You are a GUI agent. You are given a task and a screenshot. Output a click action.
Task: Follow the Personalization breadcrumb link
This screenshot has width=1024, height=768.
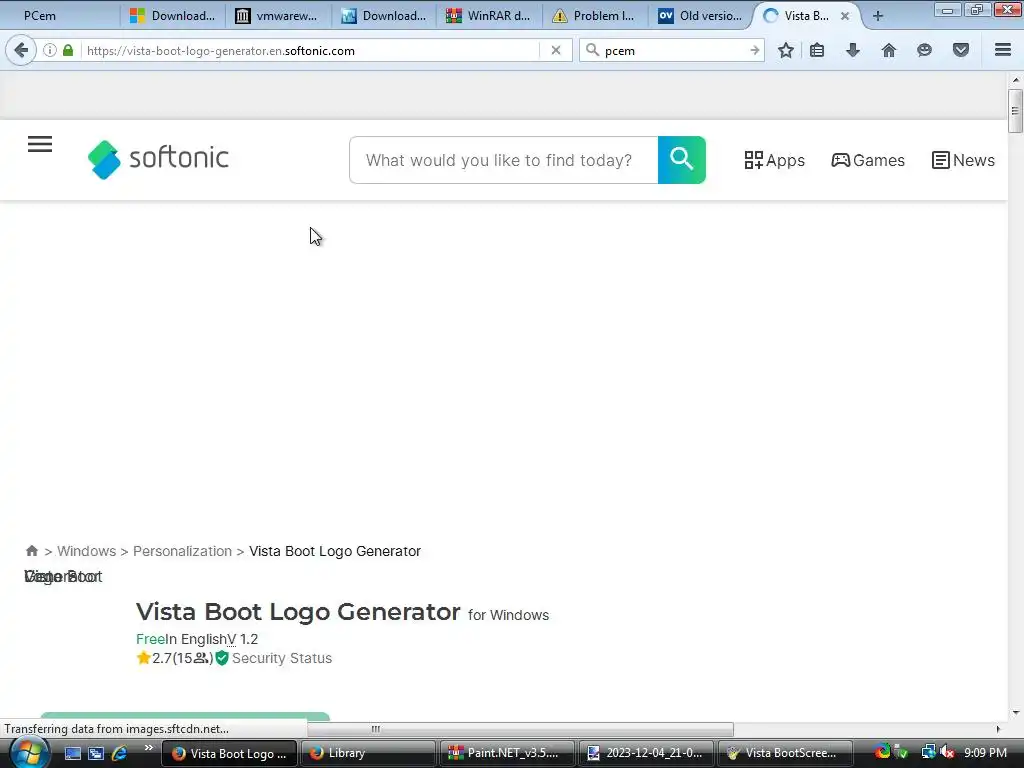[x=182, y=551]
